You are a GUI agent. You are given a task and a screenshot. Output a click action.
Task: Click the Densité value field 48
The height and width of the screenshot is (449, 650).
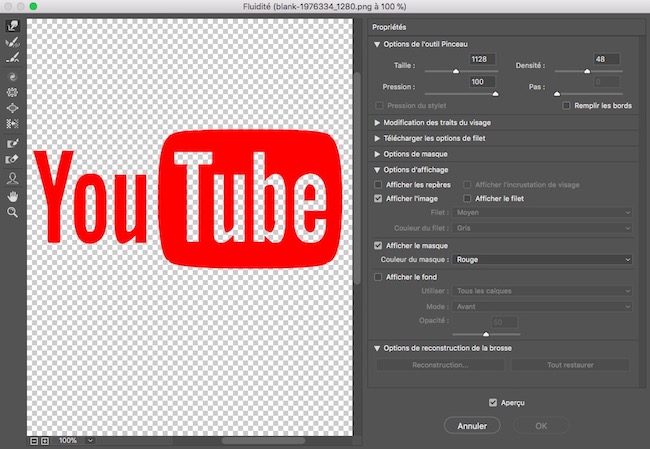(607, 59)
